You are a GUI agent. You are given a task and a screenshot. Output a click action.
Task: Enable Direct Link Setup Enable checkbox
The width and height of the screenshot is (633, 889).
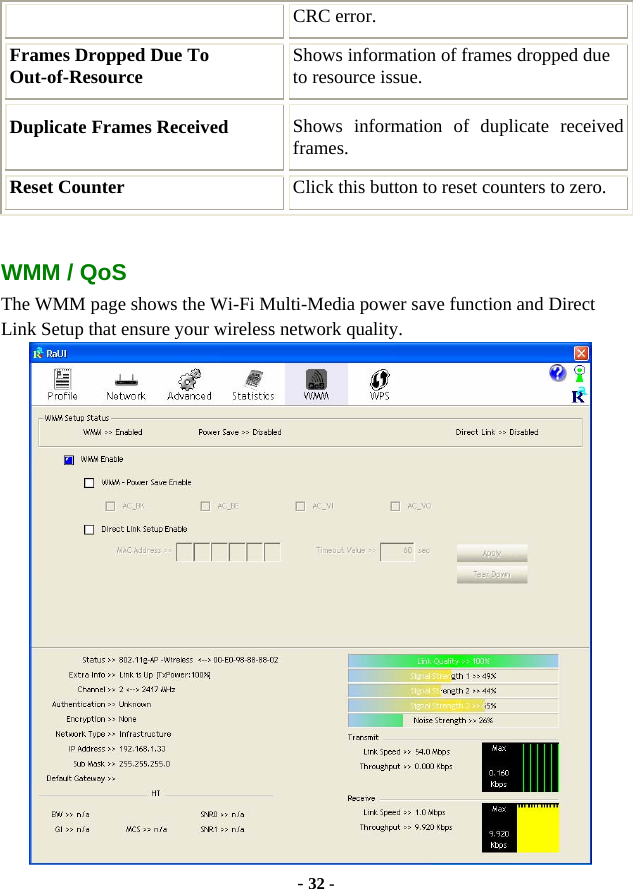[x=89, y=530]
